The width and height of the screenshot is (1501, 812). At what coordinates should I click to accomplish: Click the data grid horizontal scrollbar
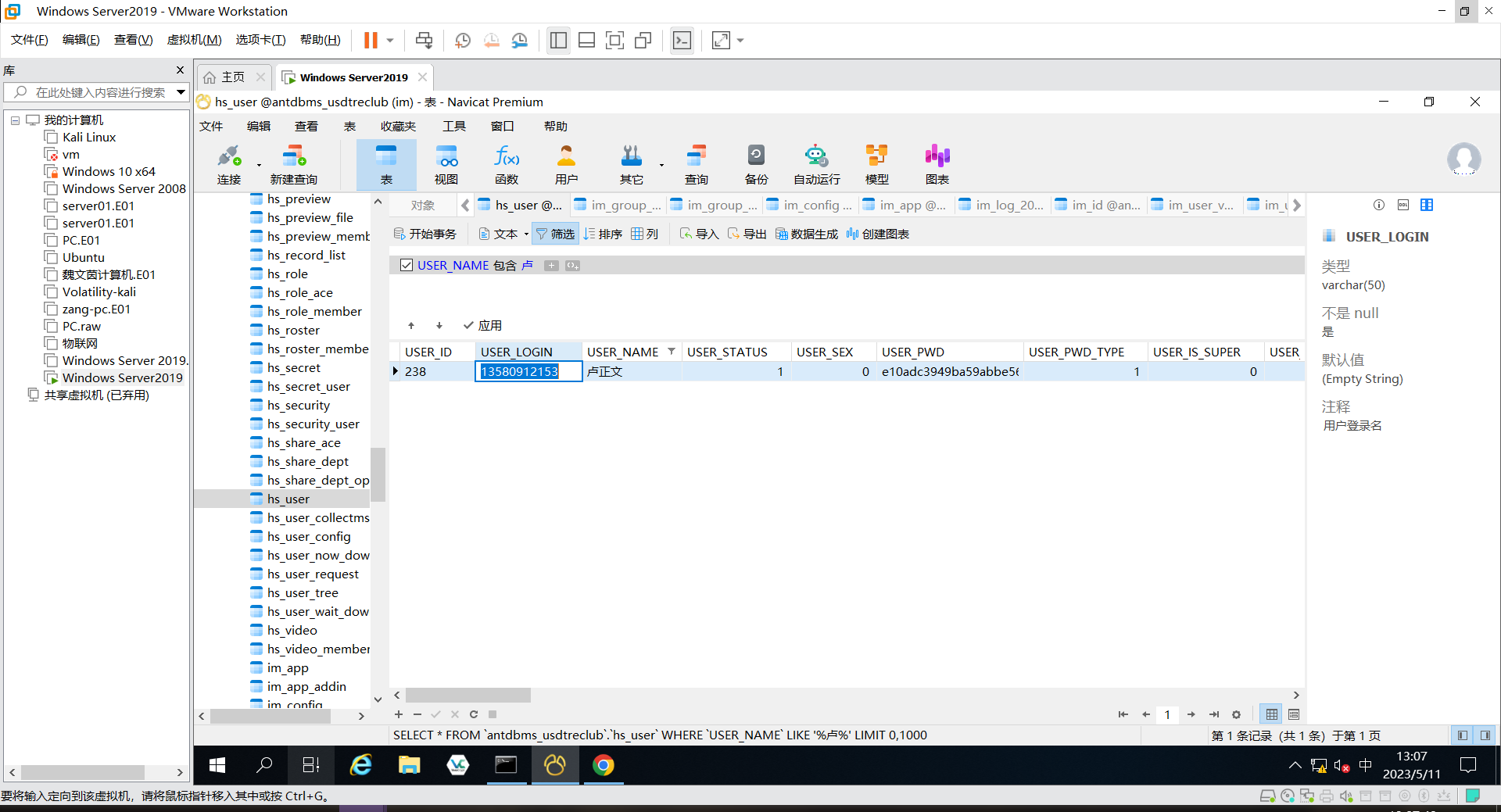pos(467,695)
